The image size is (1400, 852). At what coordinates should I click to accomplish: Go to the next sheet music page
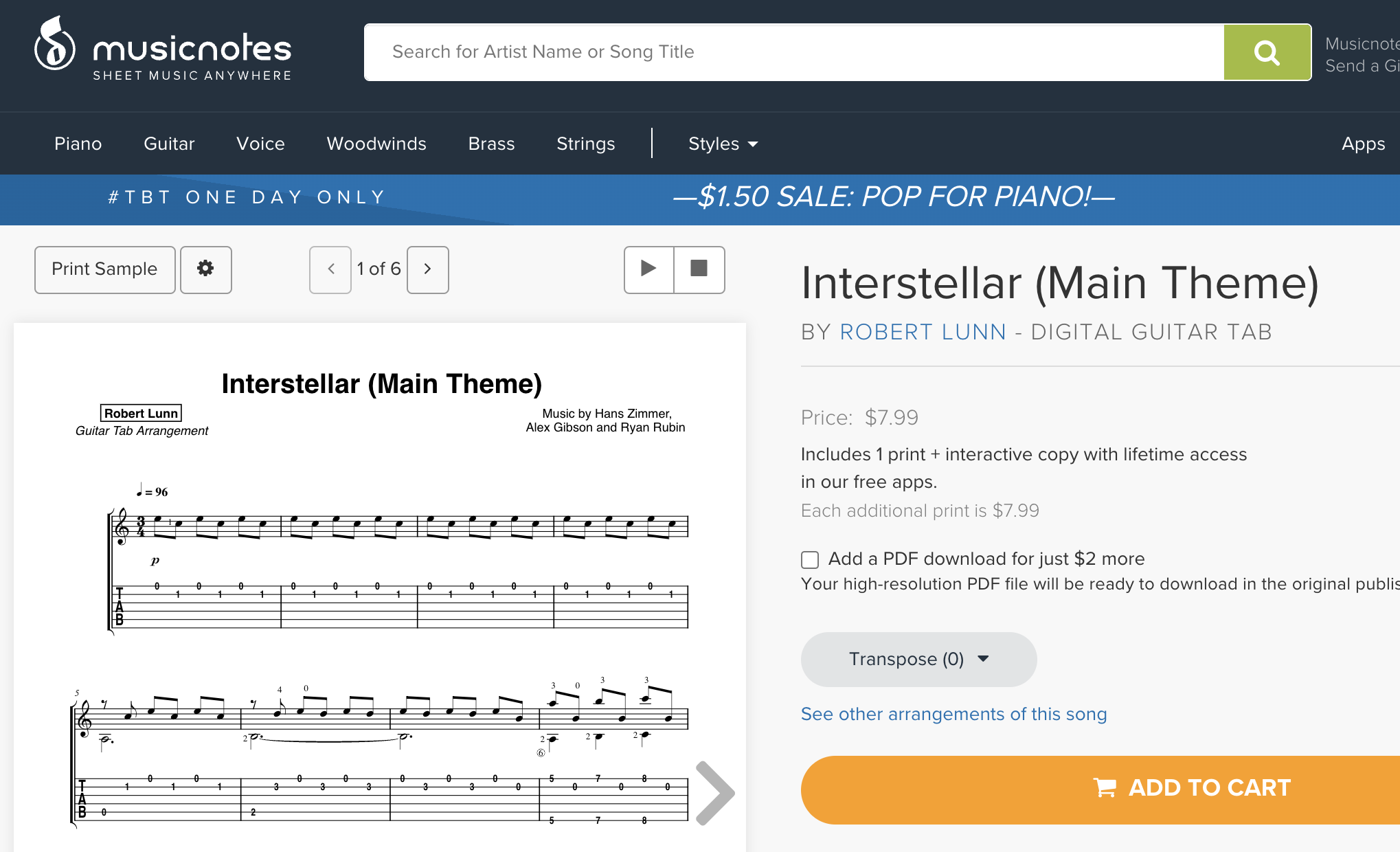pyautogui.click(x=427, y=269)
